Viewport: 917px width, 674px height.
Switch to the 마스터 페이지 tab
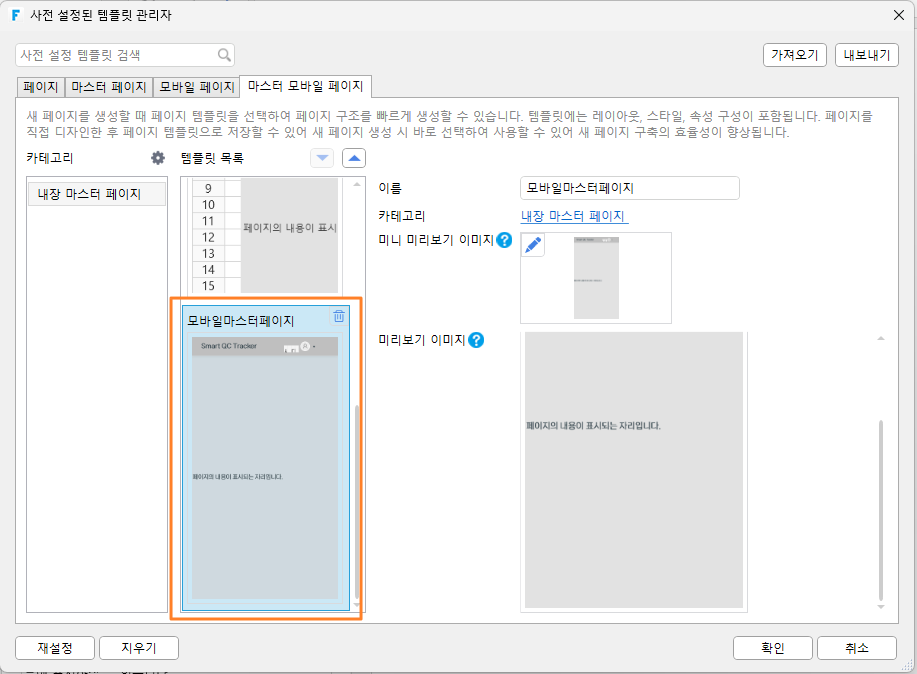(x=109, y=87)
